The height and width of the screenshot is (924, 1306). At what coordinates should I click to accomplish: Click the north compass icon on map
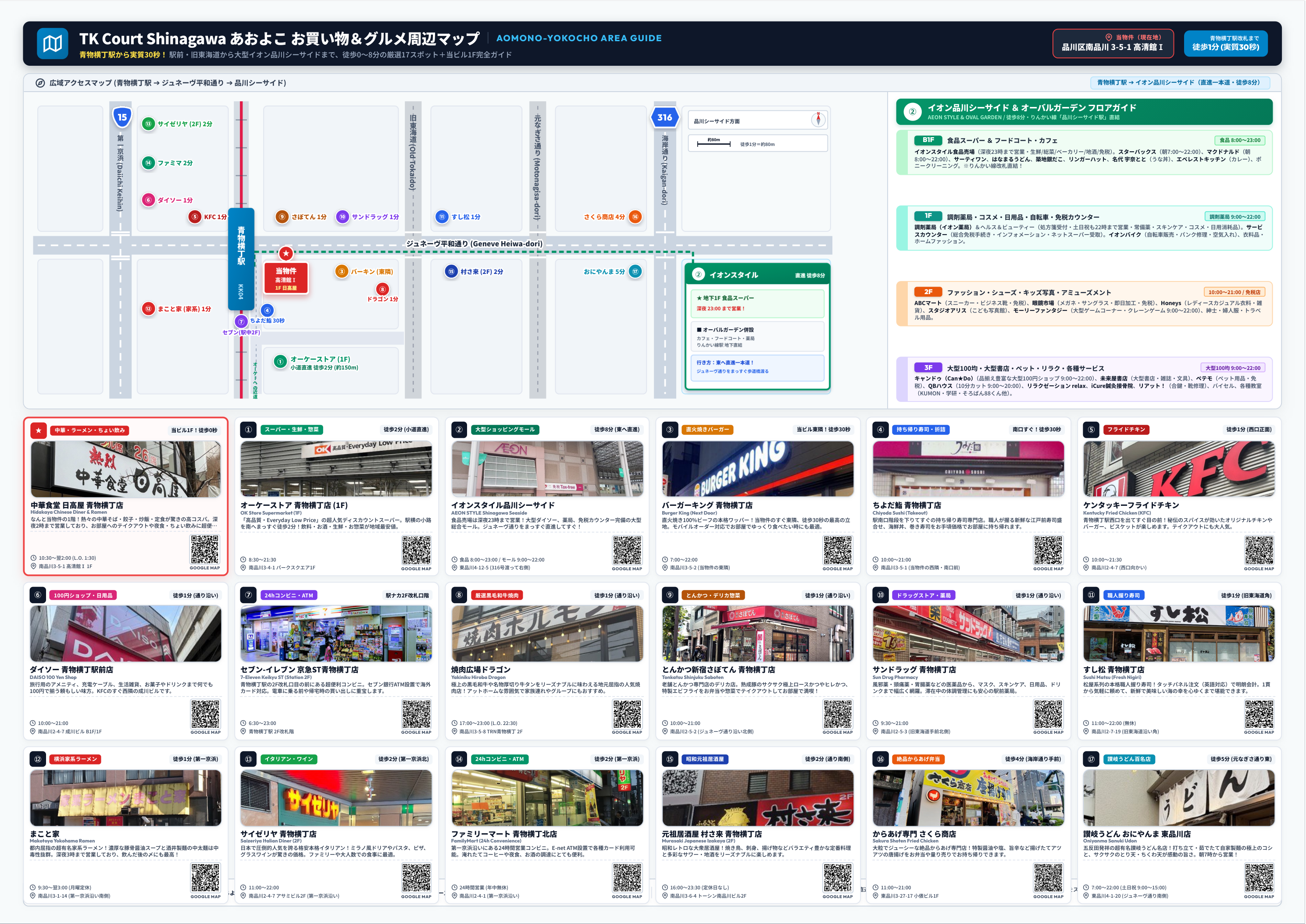pos(818,120)
